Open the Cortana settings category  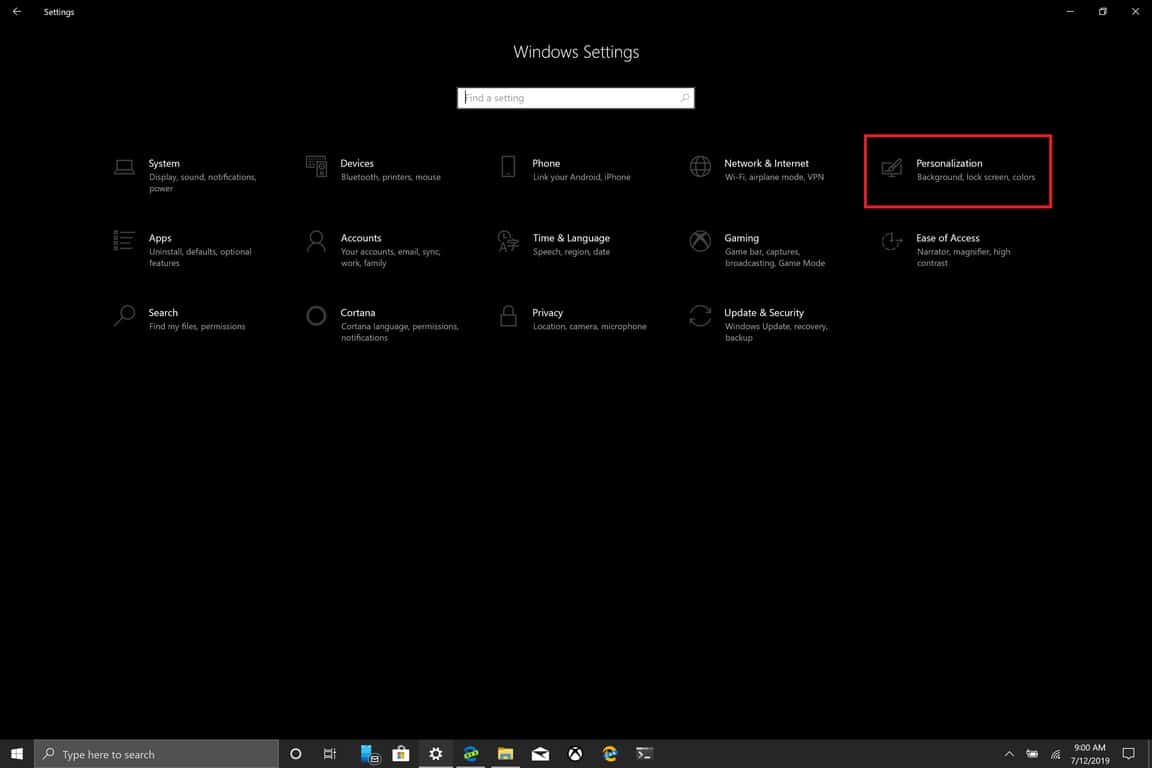coord(382,324)
